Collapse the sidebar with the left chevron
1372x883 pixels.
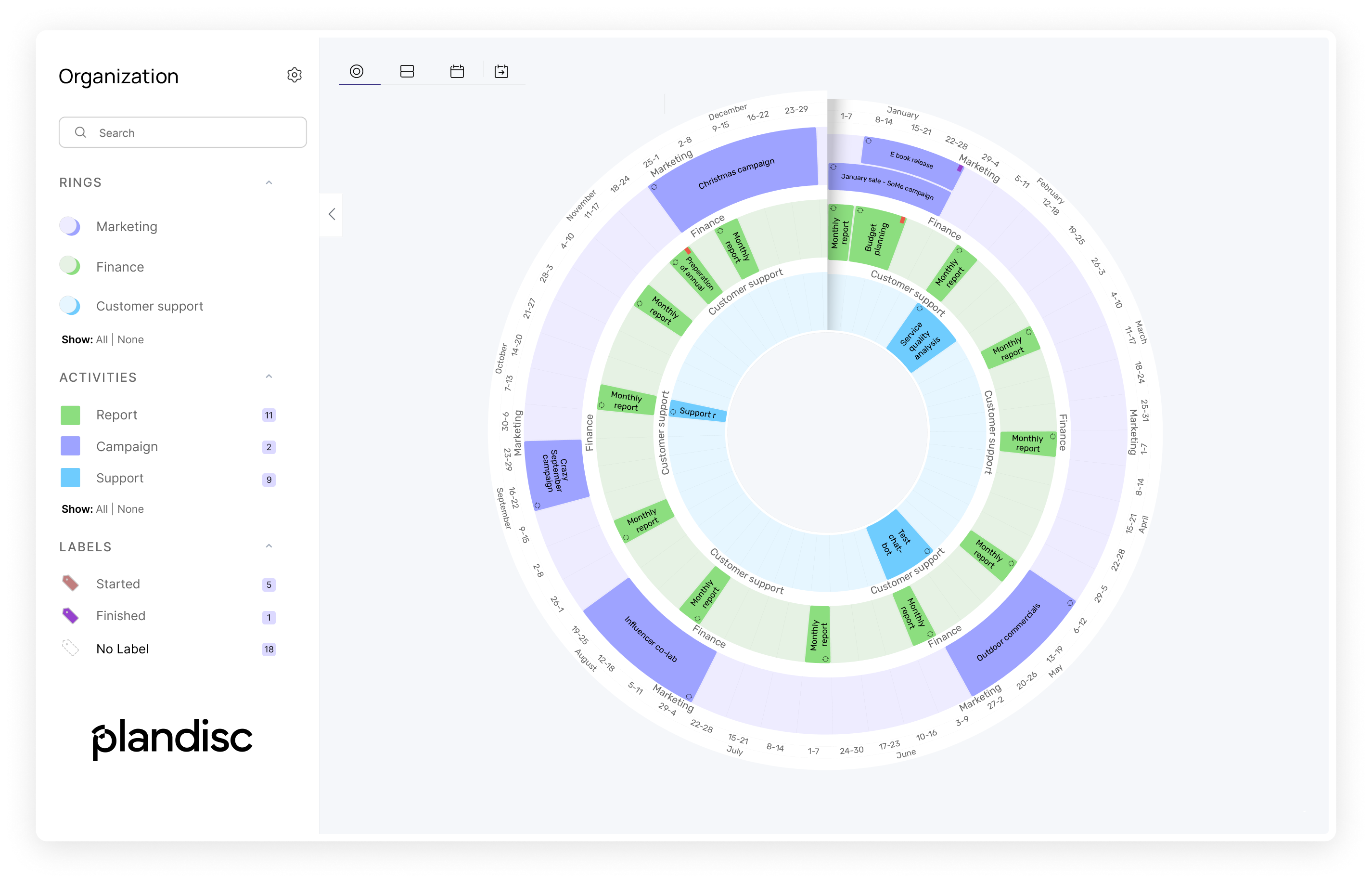[x=331, y=214]
